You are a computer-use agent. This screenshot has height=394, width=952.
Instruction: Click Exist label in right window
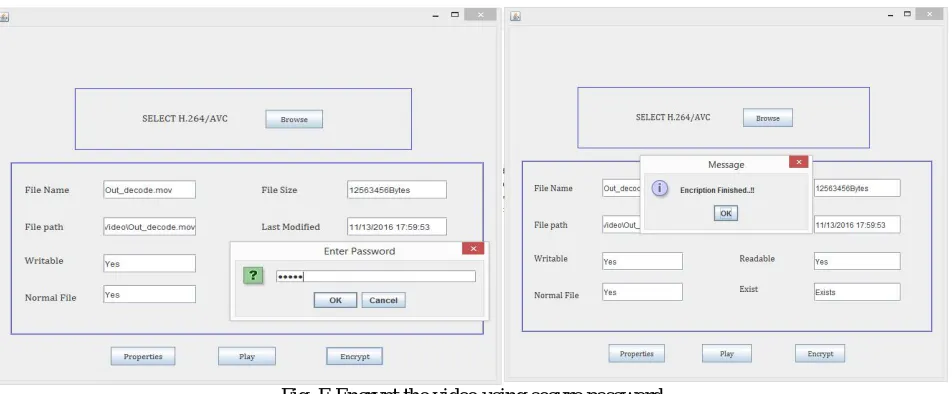click(748, 289)
